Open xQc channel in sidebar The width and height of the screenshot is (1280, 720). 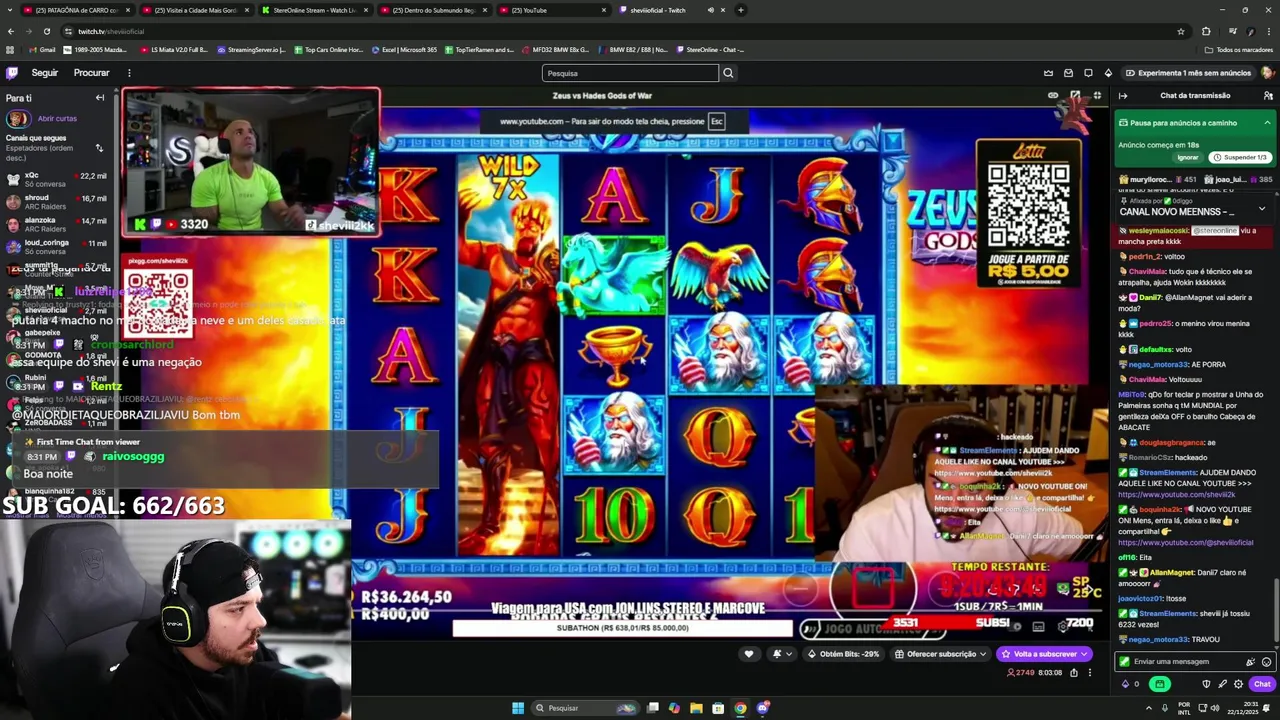(55, 179)
